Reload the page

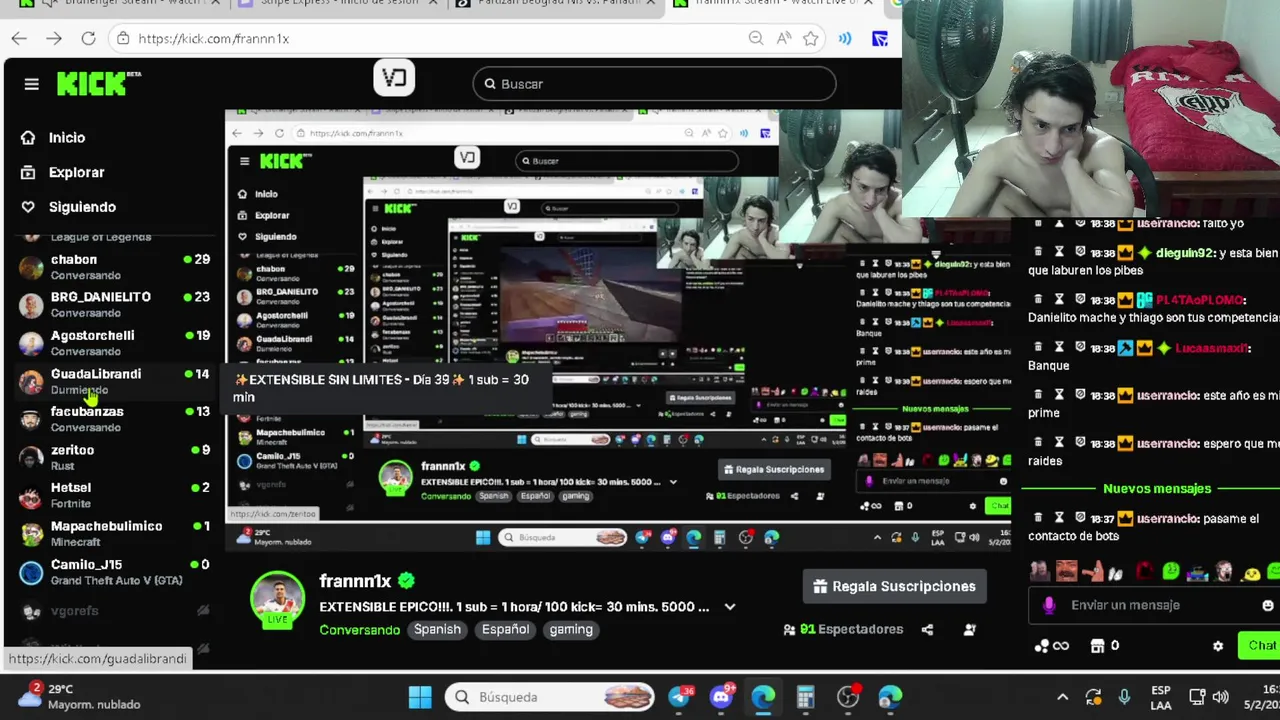click(88, 38)
